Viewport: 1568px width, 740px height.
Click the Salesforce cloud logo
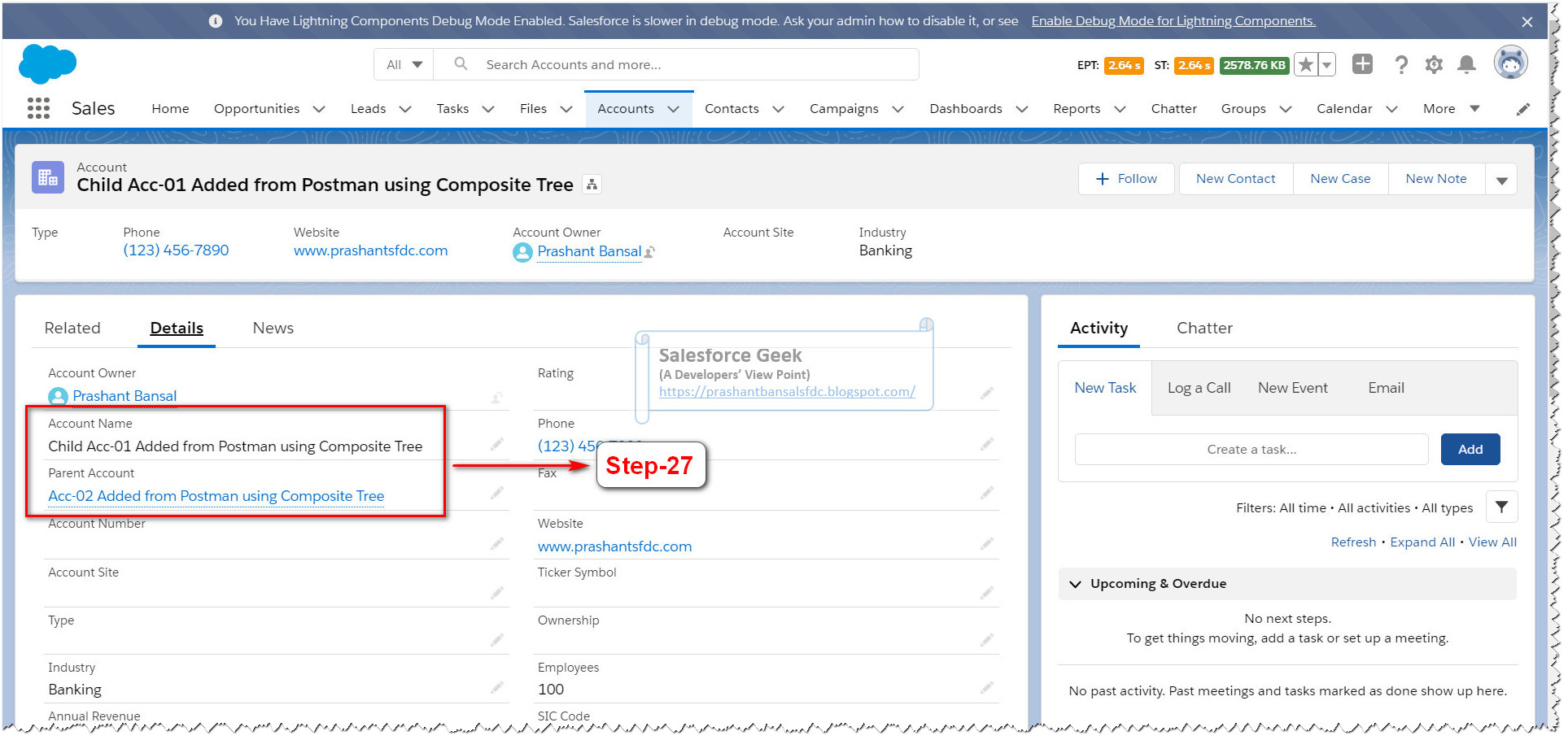47,64
